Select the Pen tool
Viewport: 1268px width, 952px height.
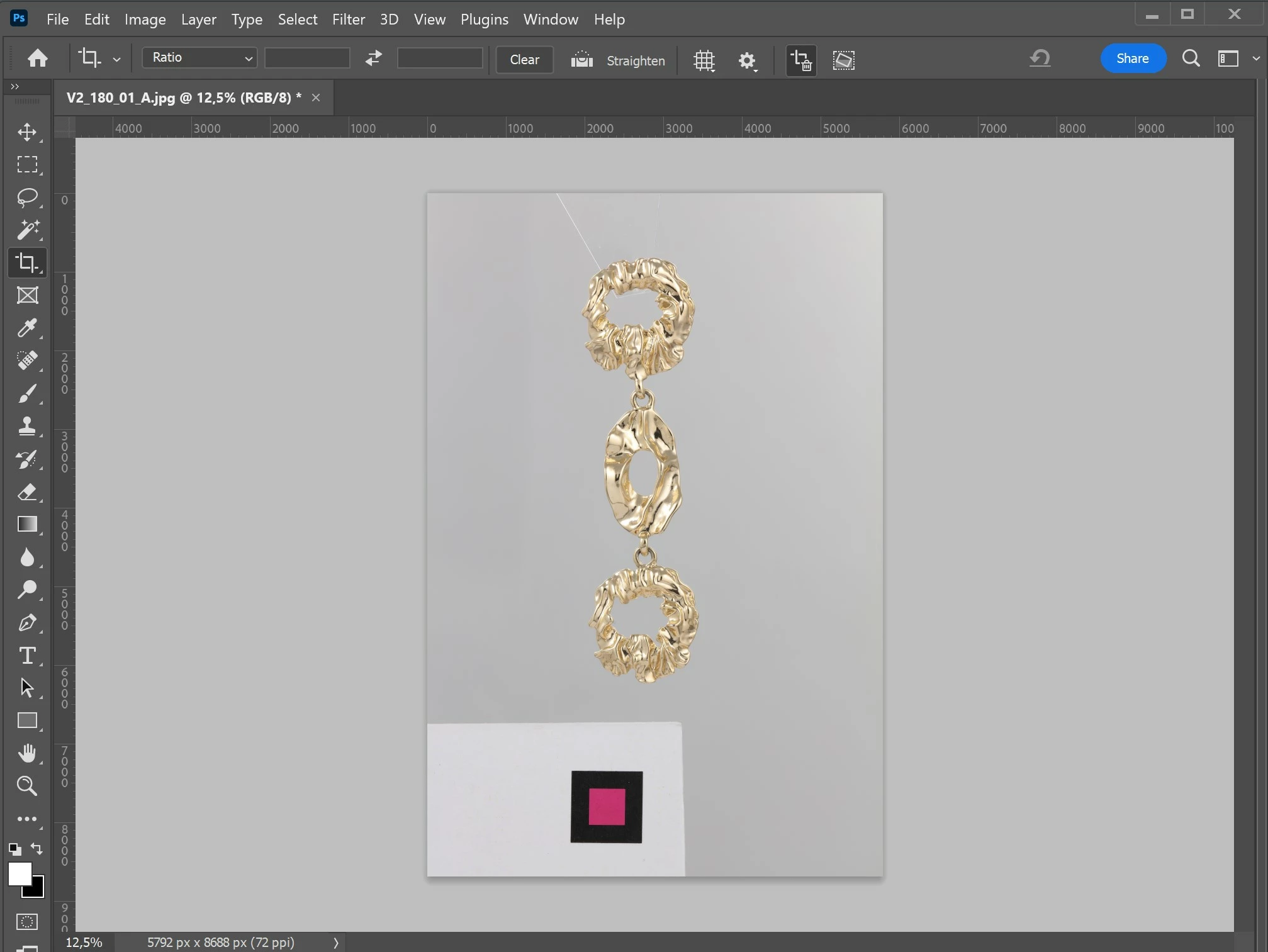26,623
